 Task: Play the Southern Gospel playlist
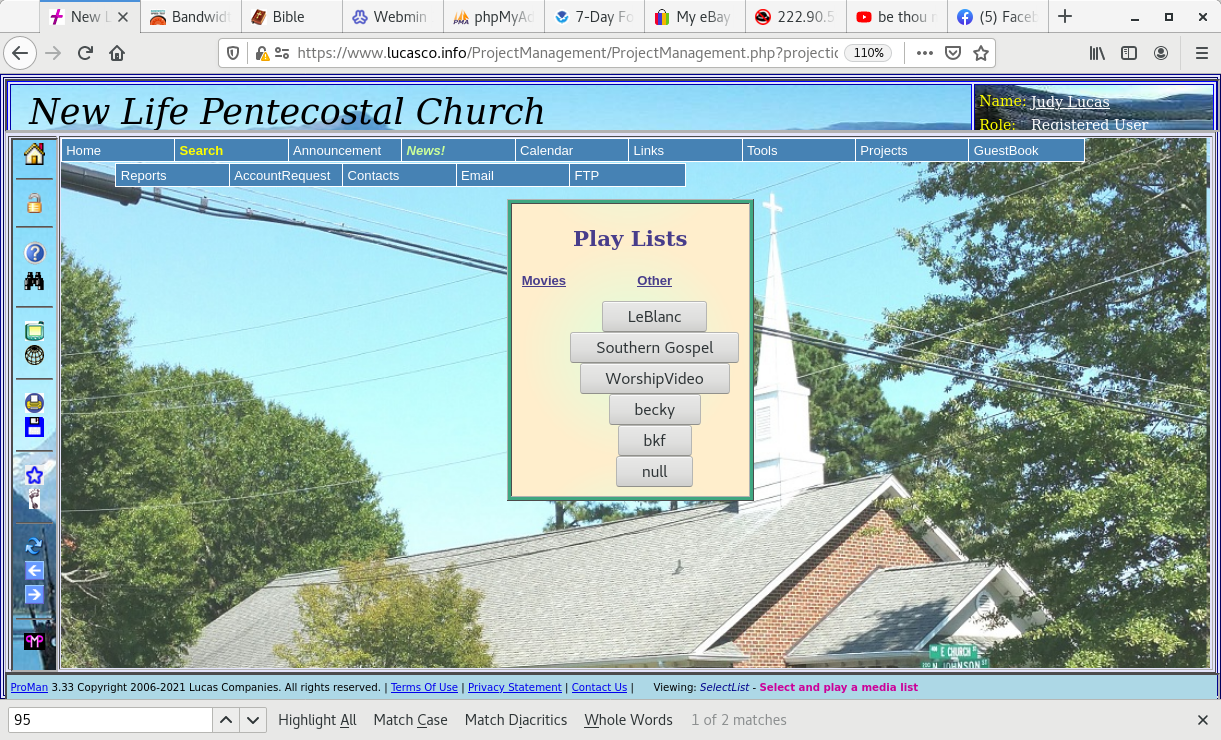(654, 348)
